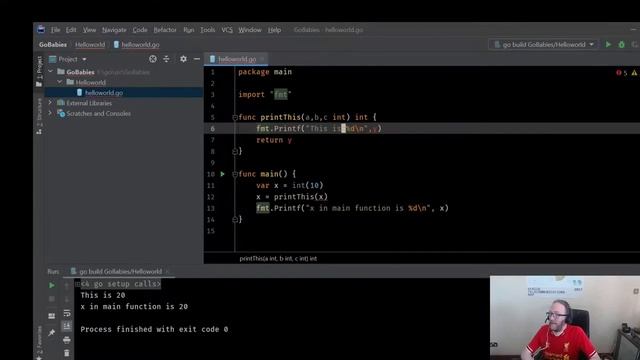
Task: Click the webcam video overlay thumbnail
Action: pyautogui.click(x=565, y=318)
